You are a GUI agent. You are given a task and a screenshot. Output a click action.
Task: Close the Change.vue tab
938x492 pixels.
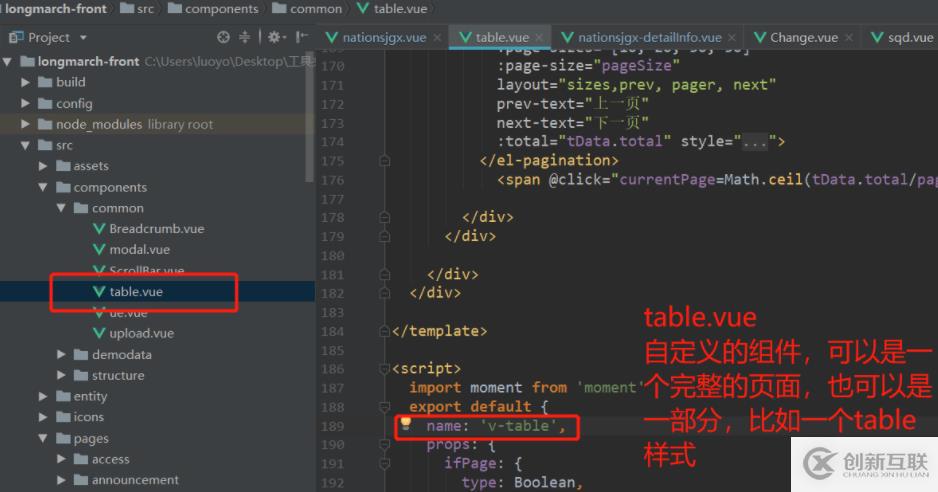coord(848,38)
